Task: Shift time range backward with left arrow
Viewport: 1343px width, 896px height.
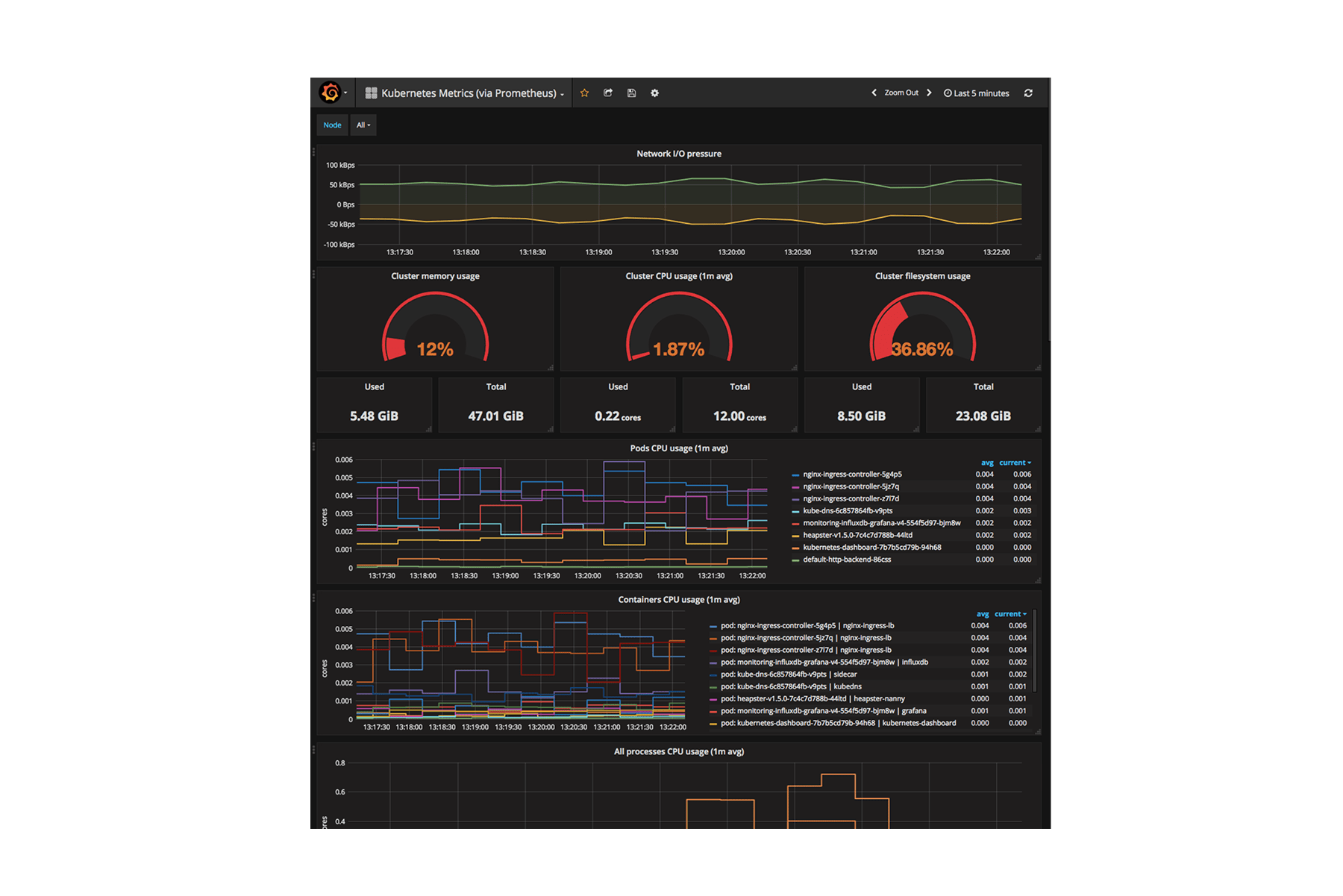Action: click(874, 93)
